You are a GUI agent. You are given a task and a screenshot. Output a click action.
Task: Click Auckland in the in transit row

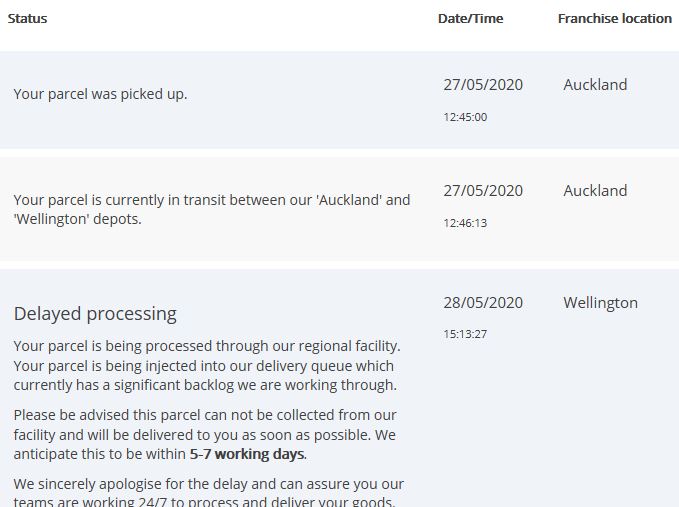click(595, 191)
